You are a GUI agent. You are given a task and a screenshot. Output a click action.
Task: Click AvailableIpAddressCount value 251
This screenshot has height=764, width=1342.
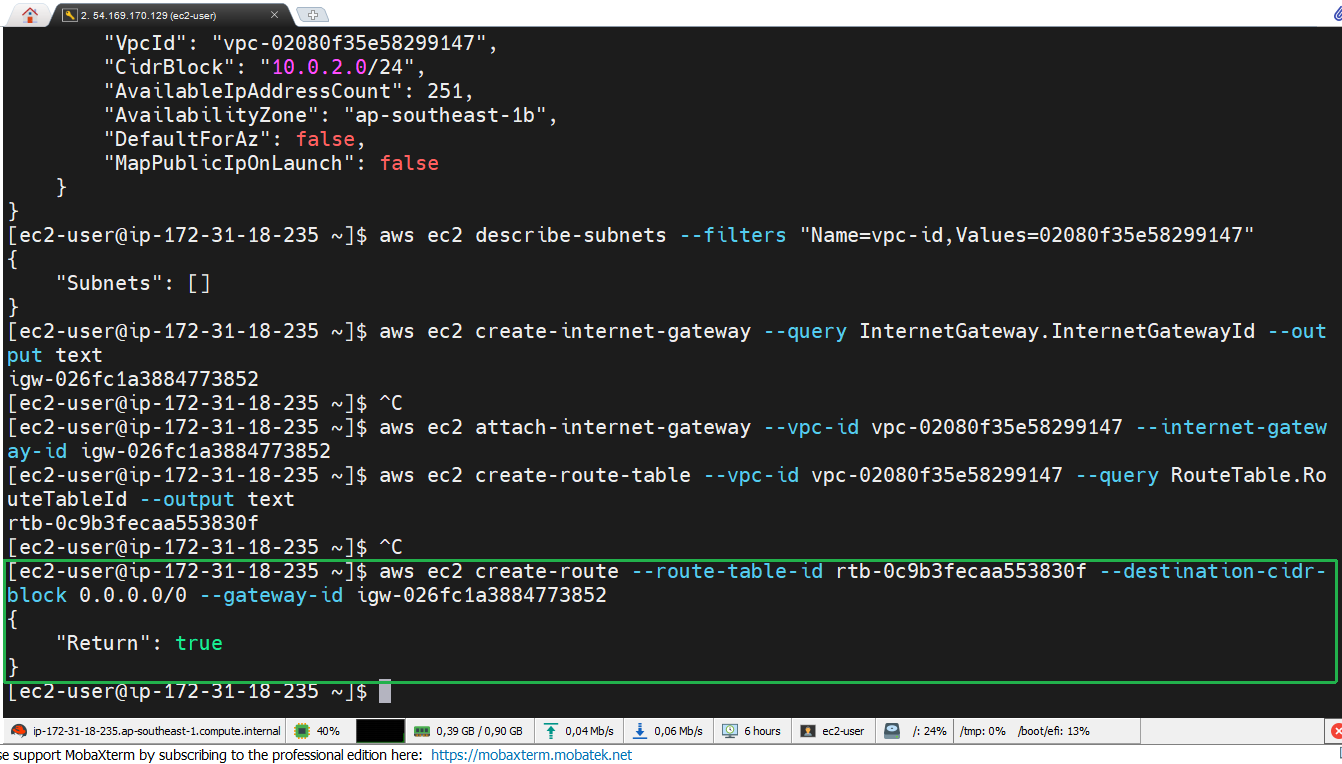click(x=445, y=91)
